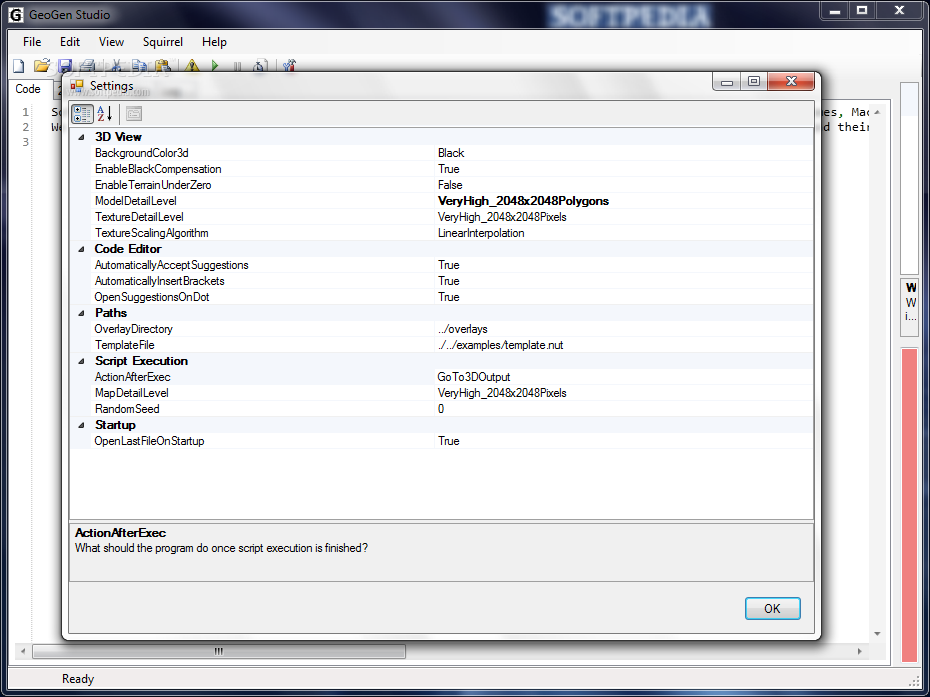The image size is (930, 697).
Task: Copy with the toolbar copy icon
Action: [x=140, y=65]
